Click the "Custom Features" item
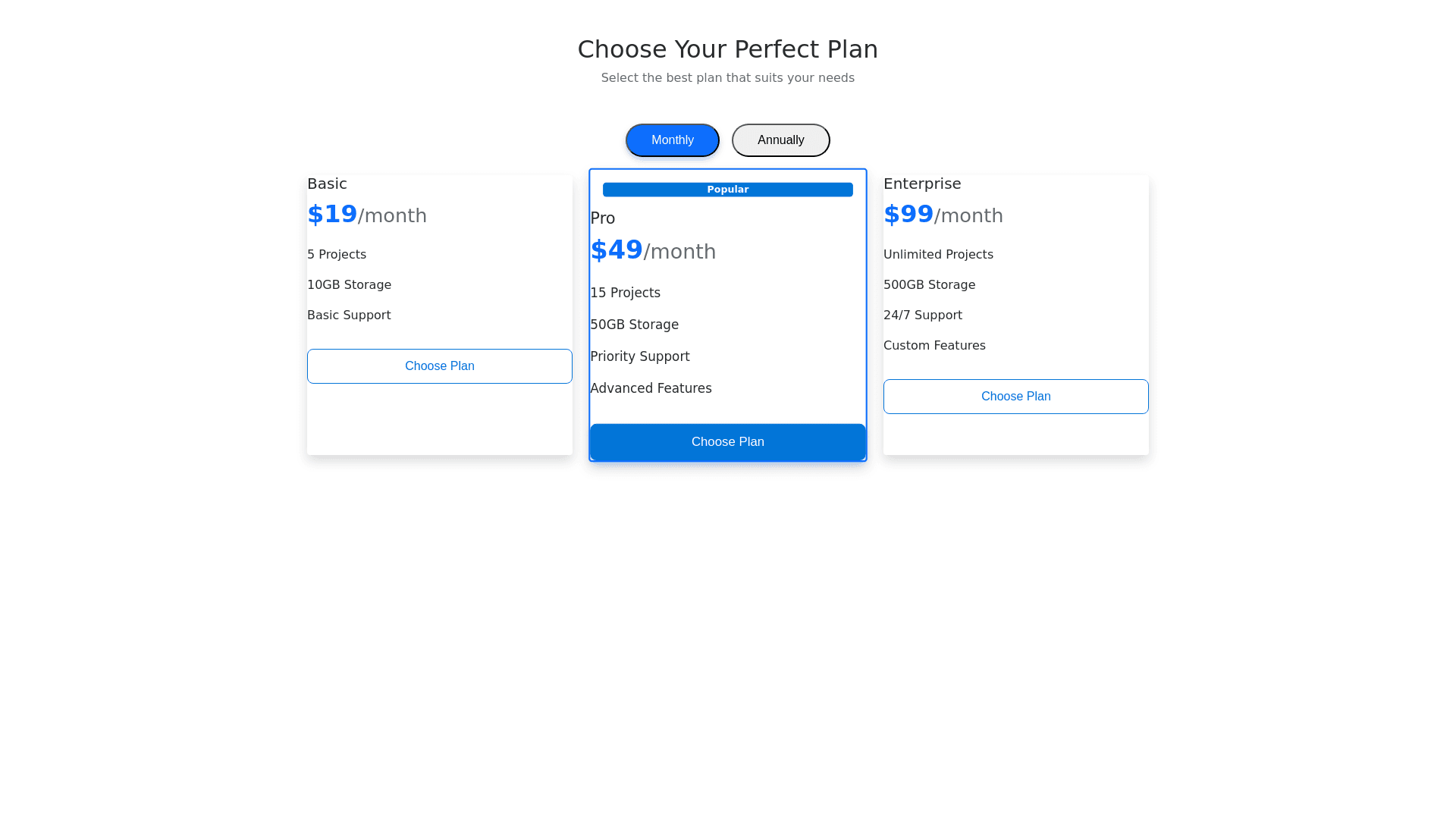 click(x=934, y=346)
